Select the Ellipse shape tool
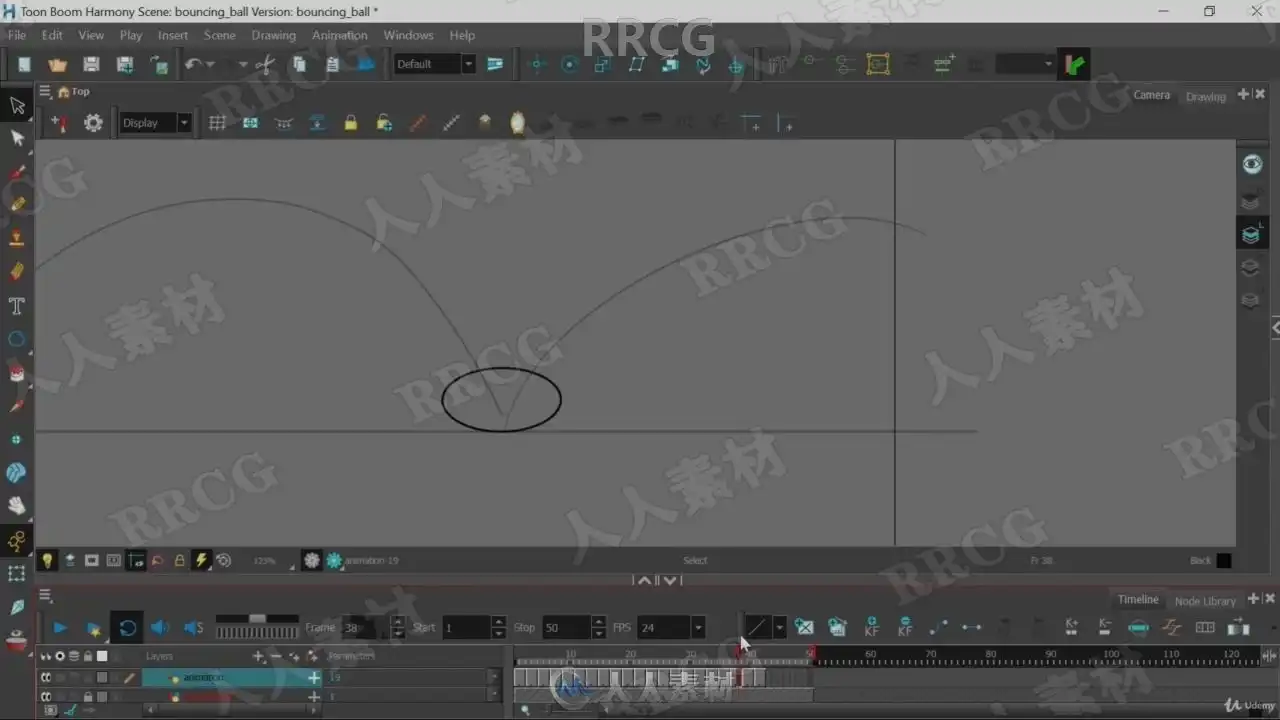 [17, 339]
